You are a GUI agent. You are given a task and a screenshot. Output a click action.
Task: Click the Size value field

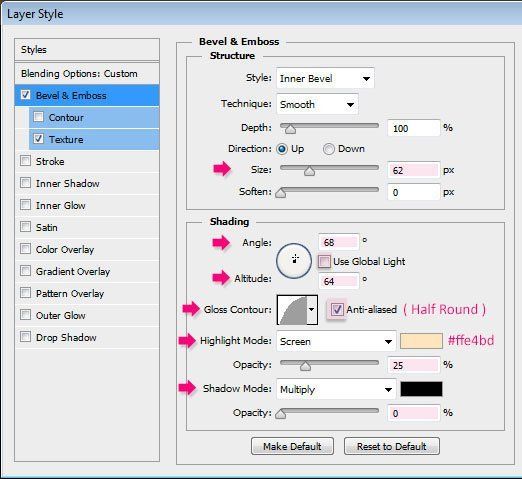tap(414, 170)
